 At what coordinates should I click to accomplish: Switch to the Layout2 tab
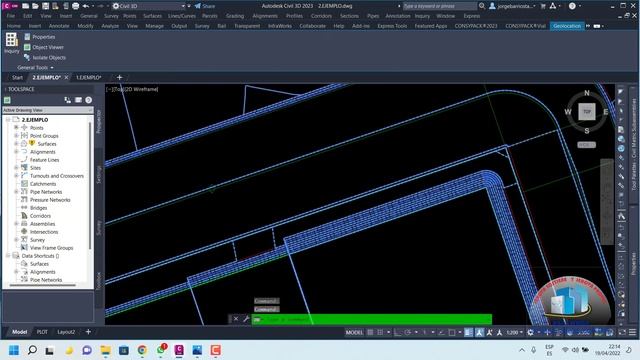click(x=66, y=332)
